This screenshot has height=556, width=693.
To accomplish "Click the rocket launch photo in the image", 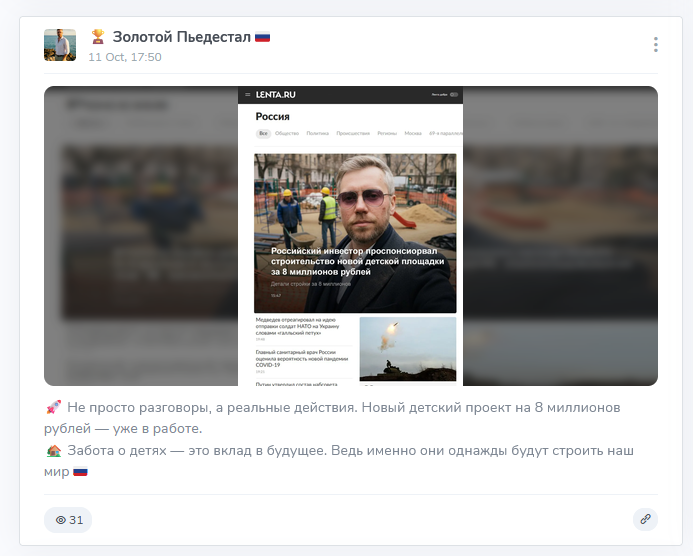I will (408, 349).
